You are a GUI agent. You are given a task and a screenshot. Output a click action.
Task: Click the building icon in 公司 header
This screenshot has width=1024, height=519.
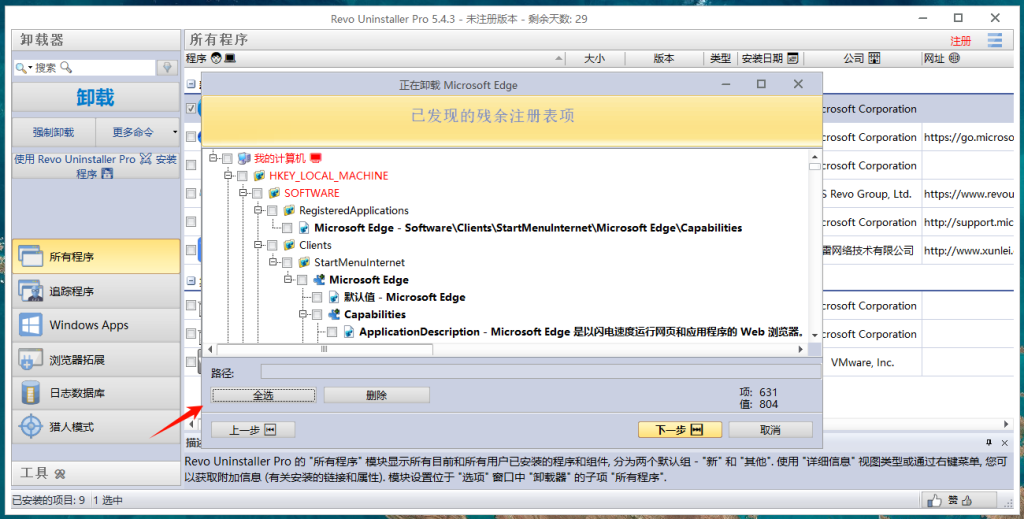874,58
